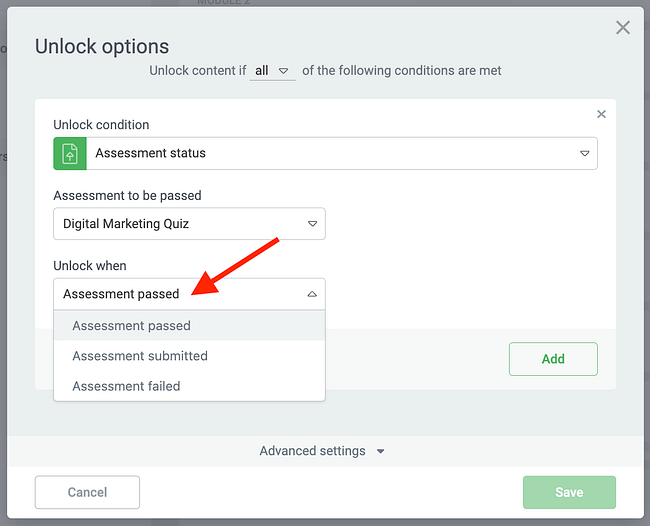Viewport: 650px width, 526px height.
Task: Click the up caret in Unlock when
Action: click(312, 294)
